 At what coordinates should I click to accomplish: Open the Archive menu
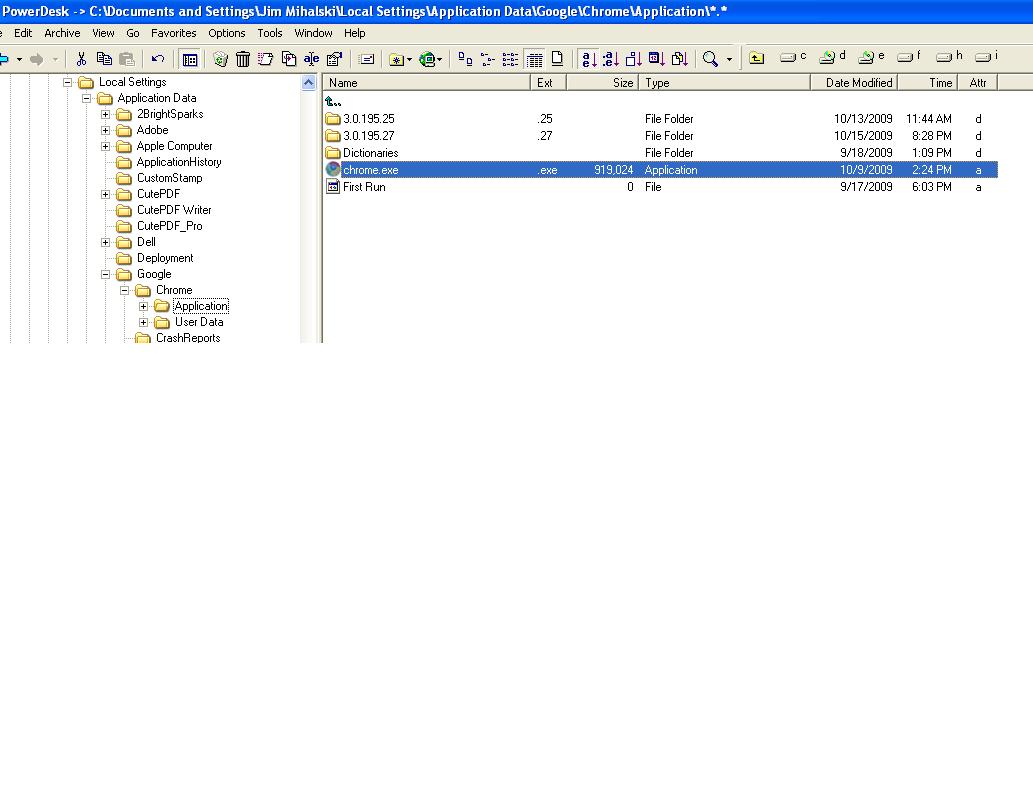coord(62,33)
